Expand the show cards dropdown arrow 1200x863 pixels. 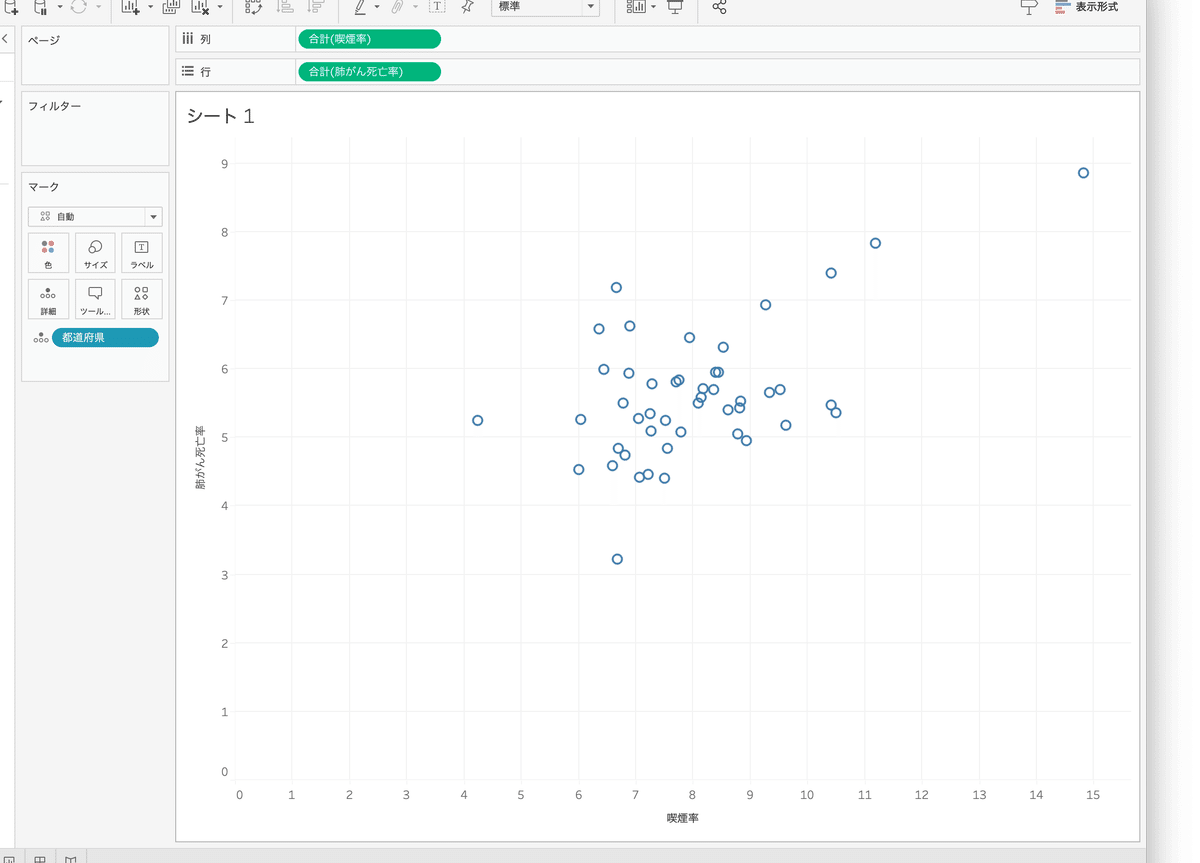[x=653, y=8]
